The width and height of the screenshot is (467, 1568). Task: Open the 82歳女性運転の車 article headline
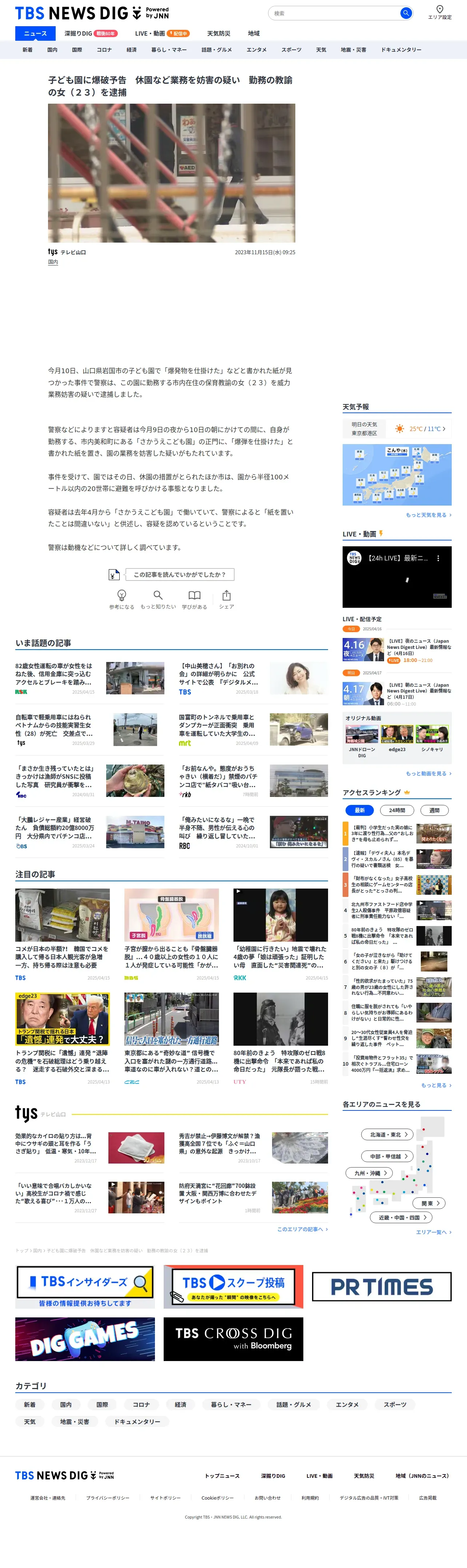(54, 674)
